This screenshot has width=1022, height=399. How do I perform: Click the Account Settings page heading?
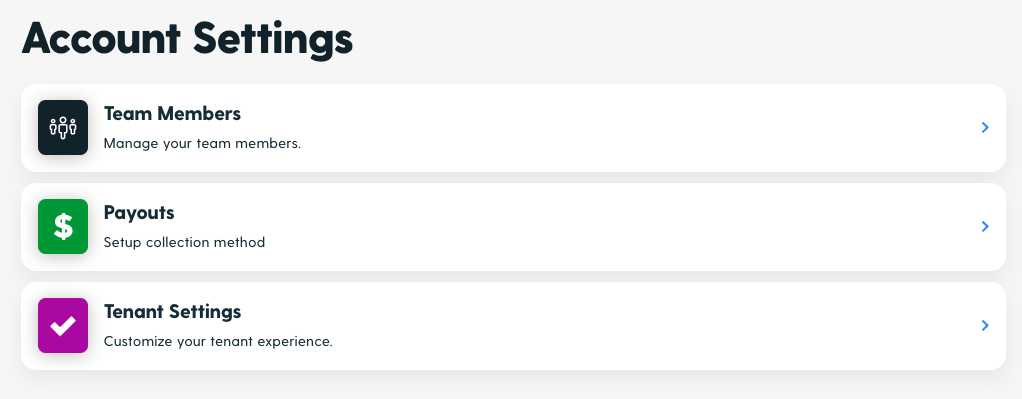[187, 39]
